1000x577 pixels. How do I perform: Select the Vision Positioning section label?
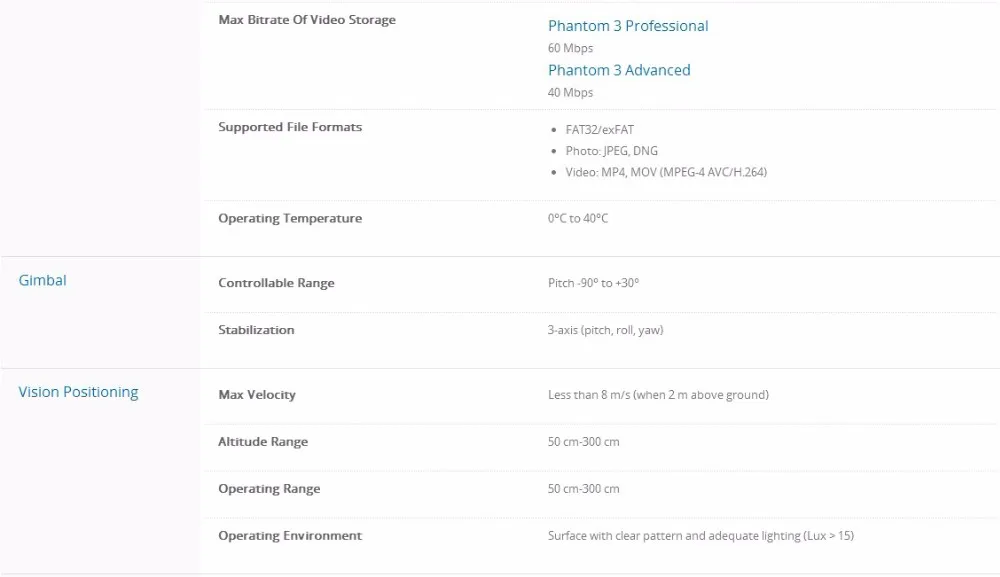(x=78, y=392)
